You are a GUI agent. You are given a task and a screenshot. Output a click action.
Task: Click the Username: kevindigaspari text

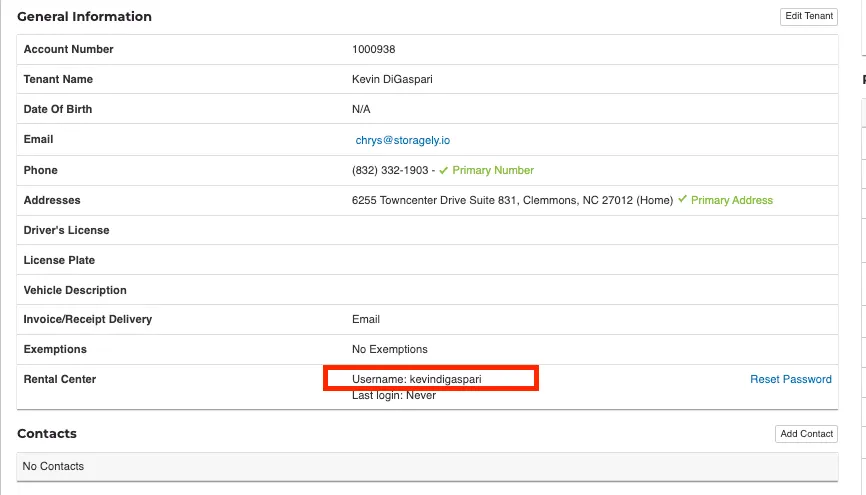417,379
